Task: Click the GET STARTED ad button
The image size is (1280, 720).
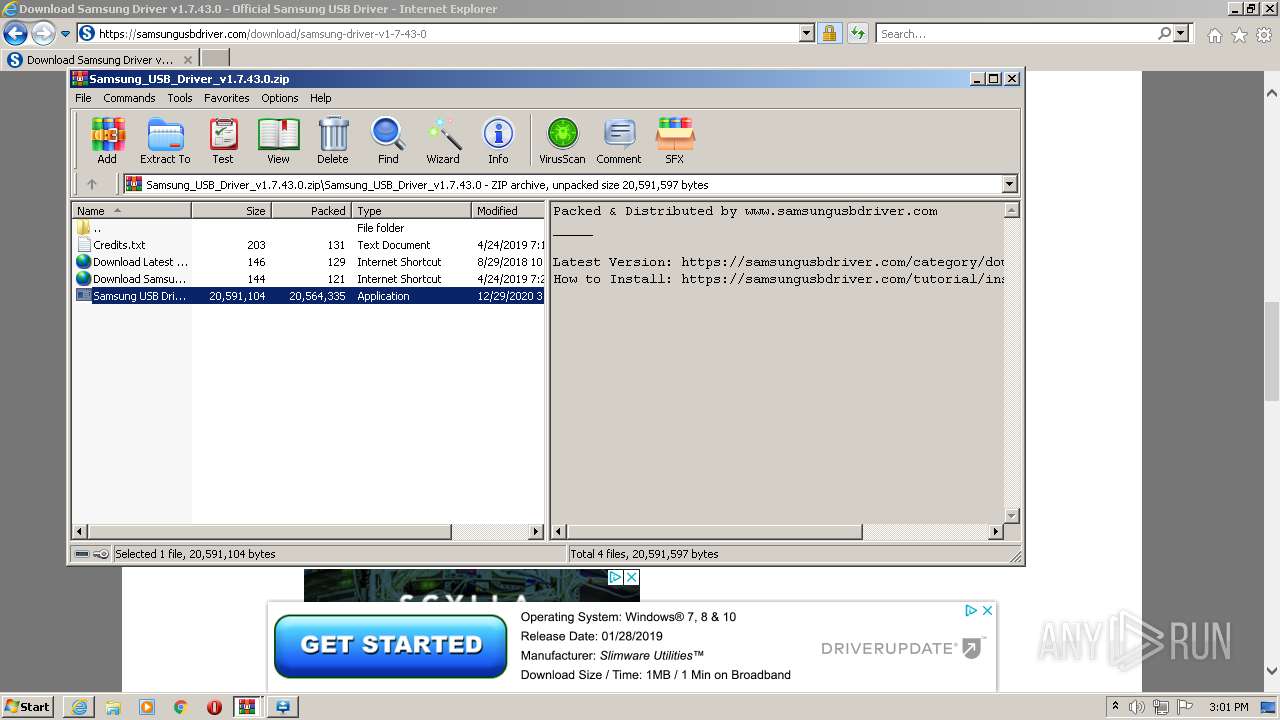Action: click(x=391, y=645)
